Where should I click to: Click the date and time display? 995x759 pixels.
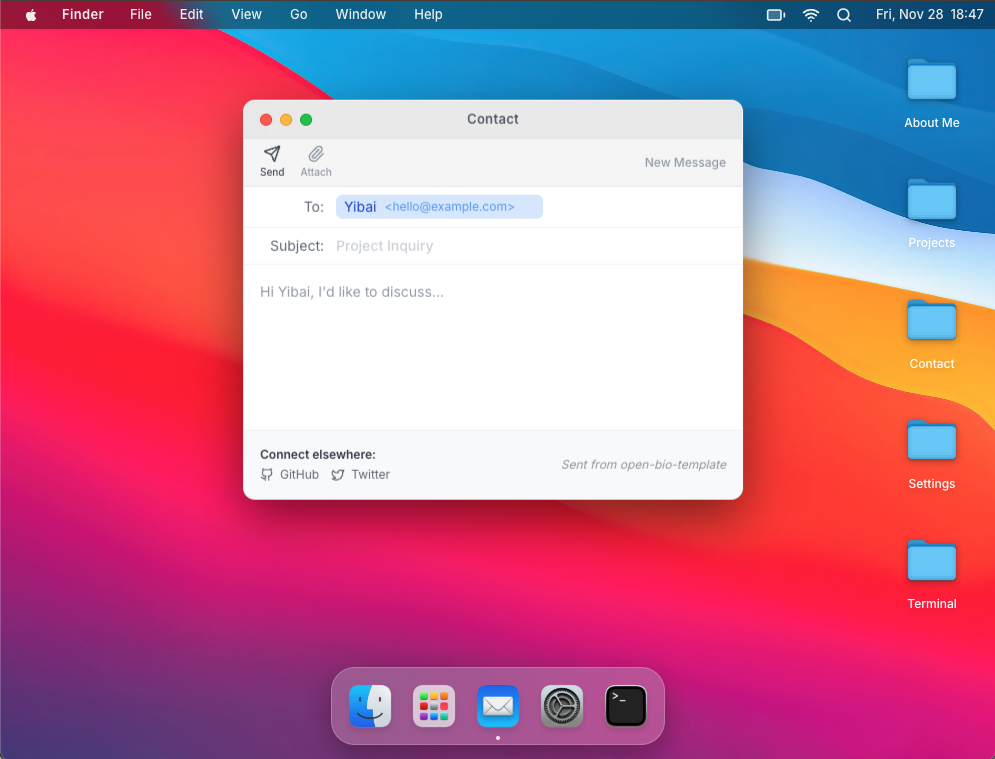coord(930,15)
